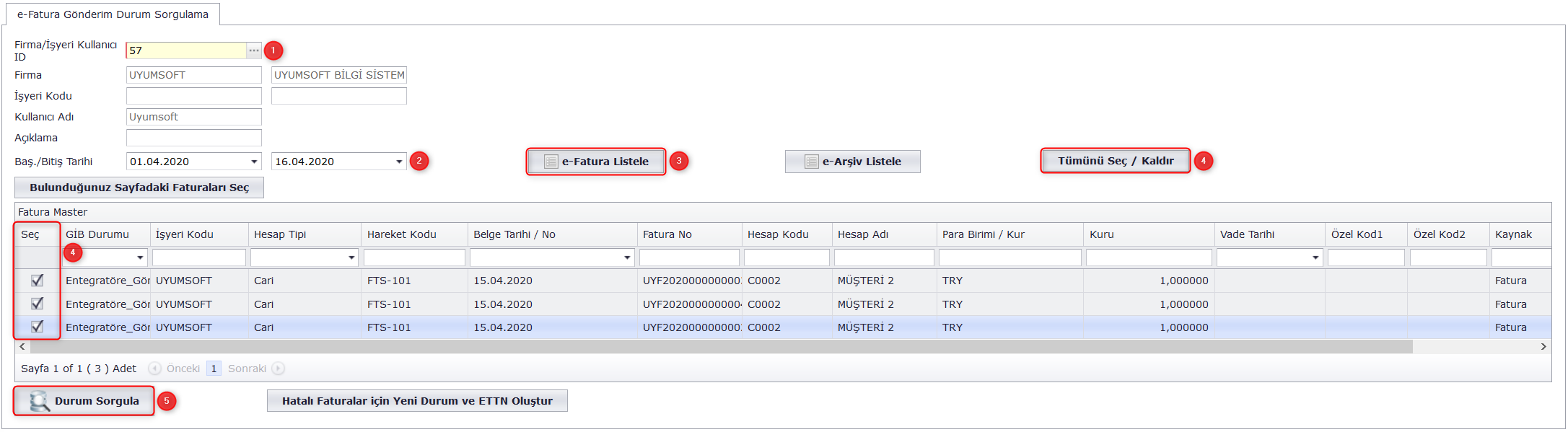Image resolution: width=1568 pixels, height=432 pixels.
Task: Select the e-Fatura Gönderim Durum Sorgulama tab
Action: click(113, 14)
